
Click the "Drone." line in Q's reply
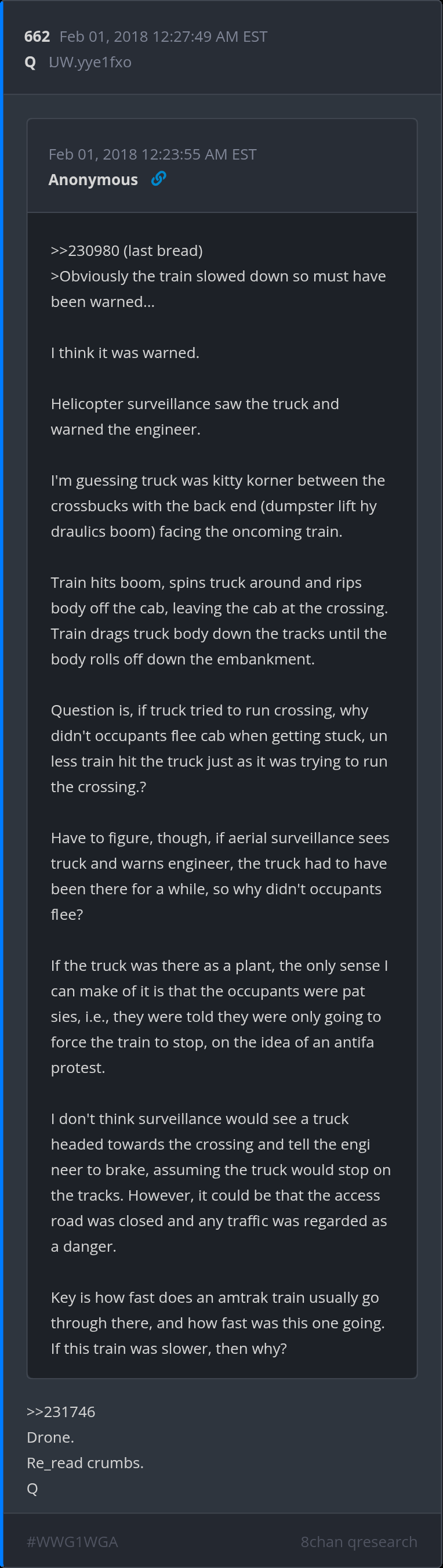50,1437
